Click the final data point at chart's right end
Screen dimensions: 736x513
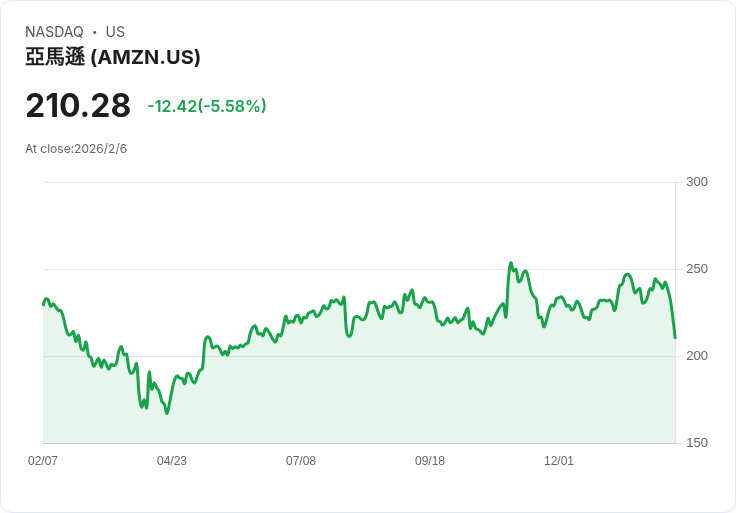tap(675, 337)
